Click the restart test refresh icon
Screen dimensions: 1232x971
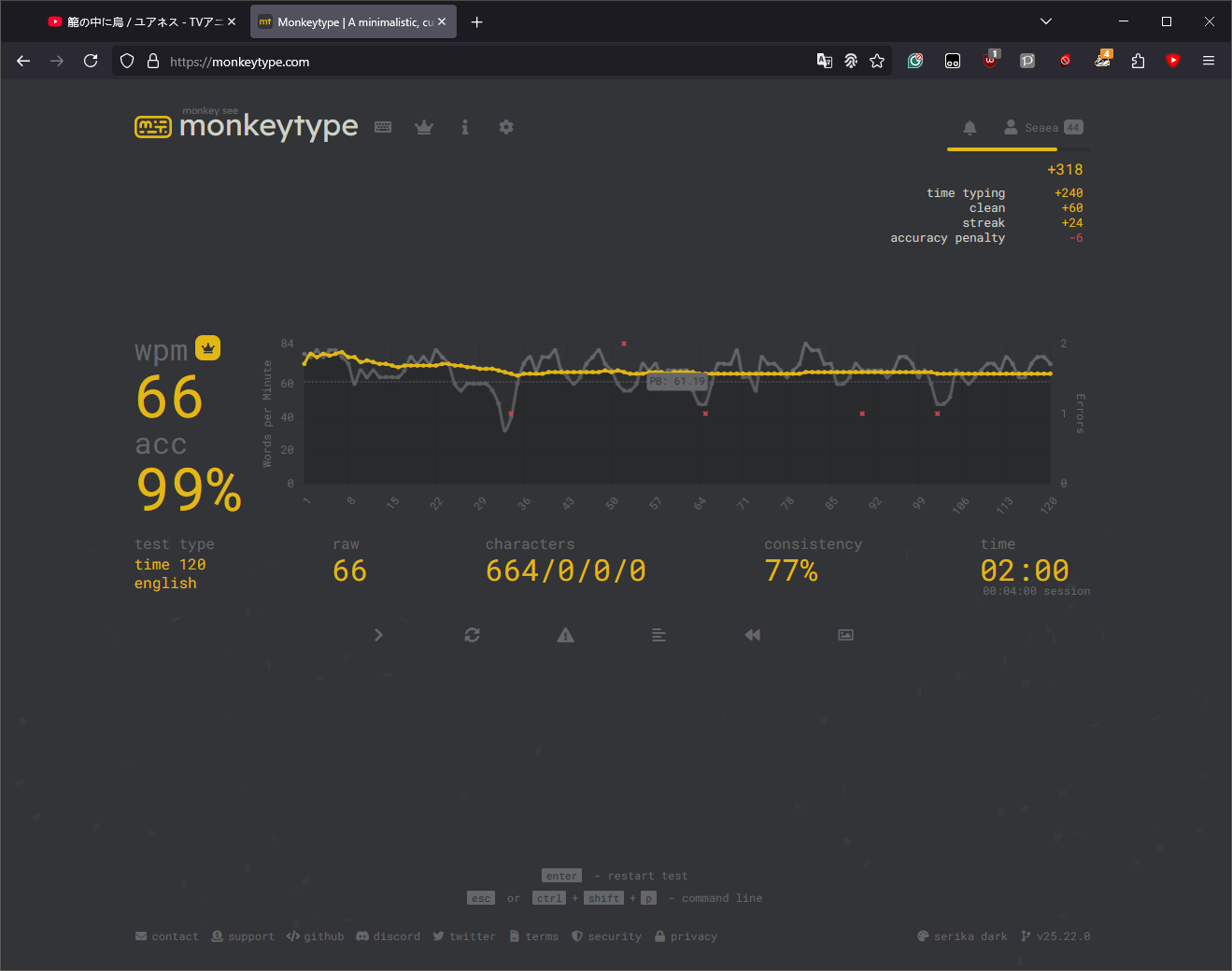[472, 635]
